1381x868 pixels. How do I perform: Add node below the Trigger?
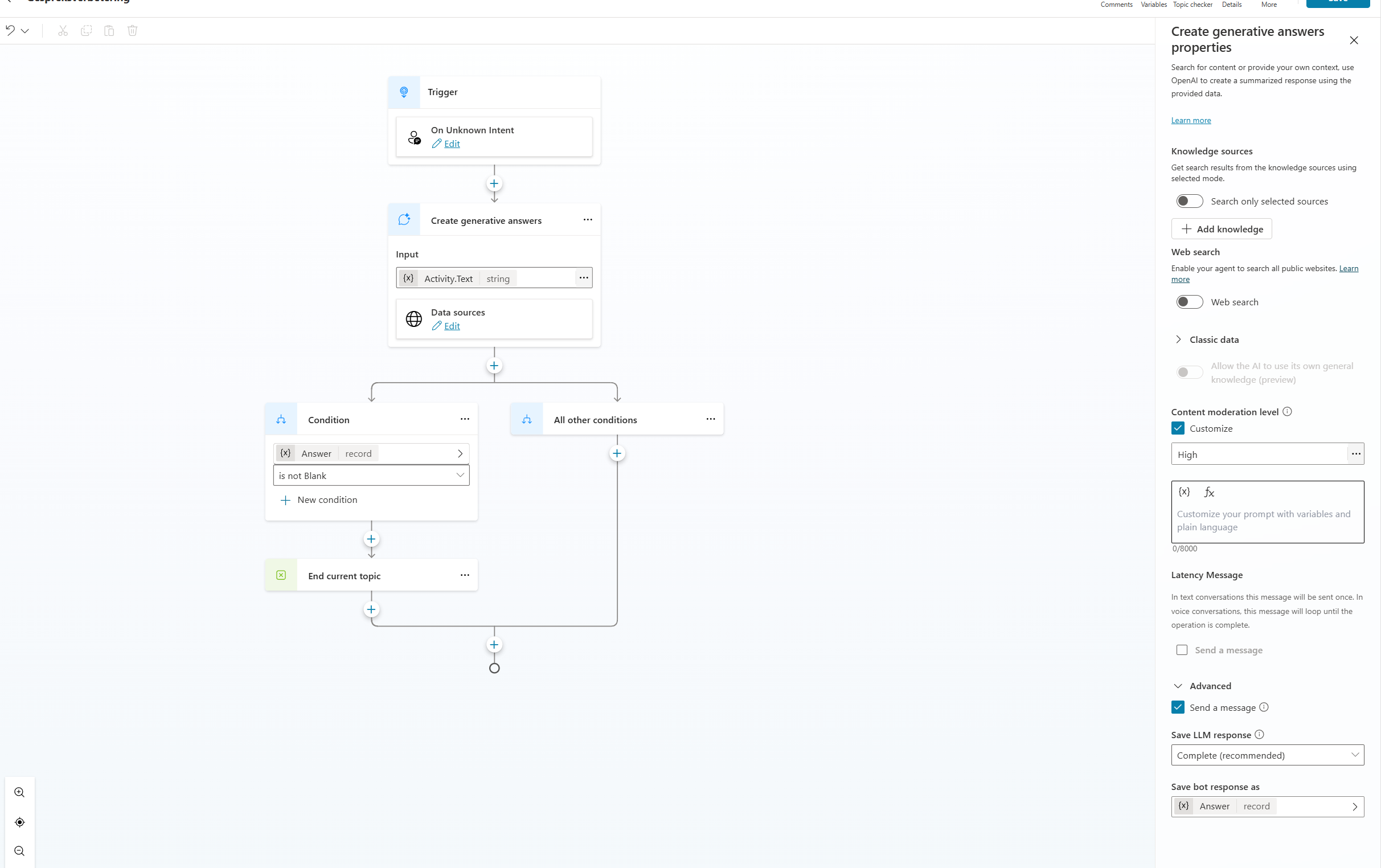(494, 183)
